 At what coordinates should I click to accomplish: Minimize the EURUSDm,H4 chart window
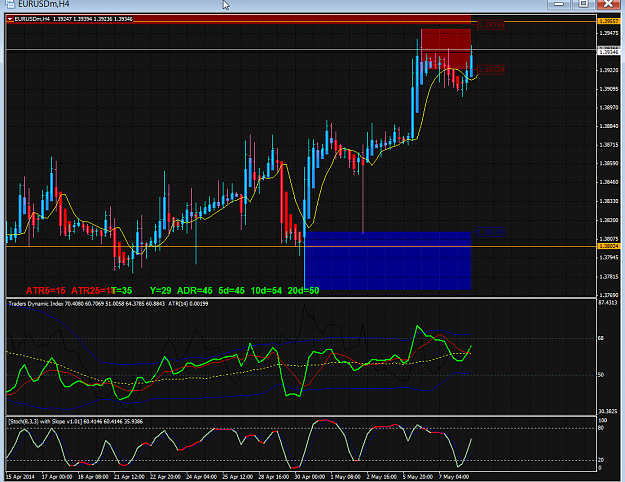pos(559,4)
